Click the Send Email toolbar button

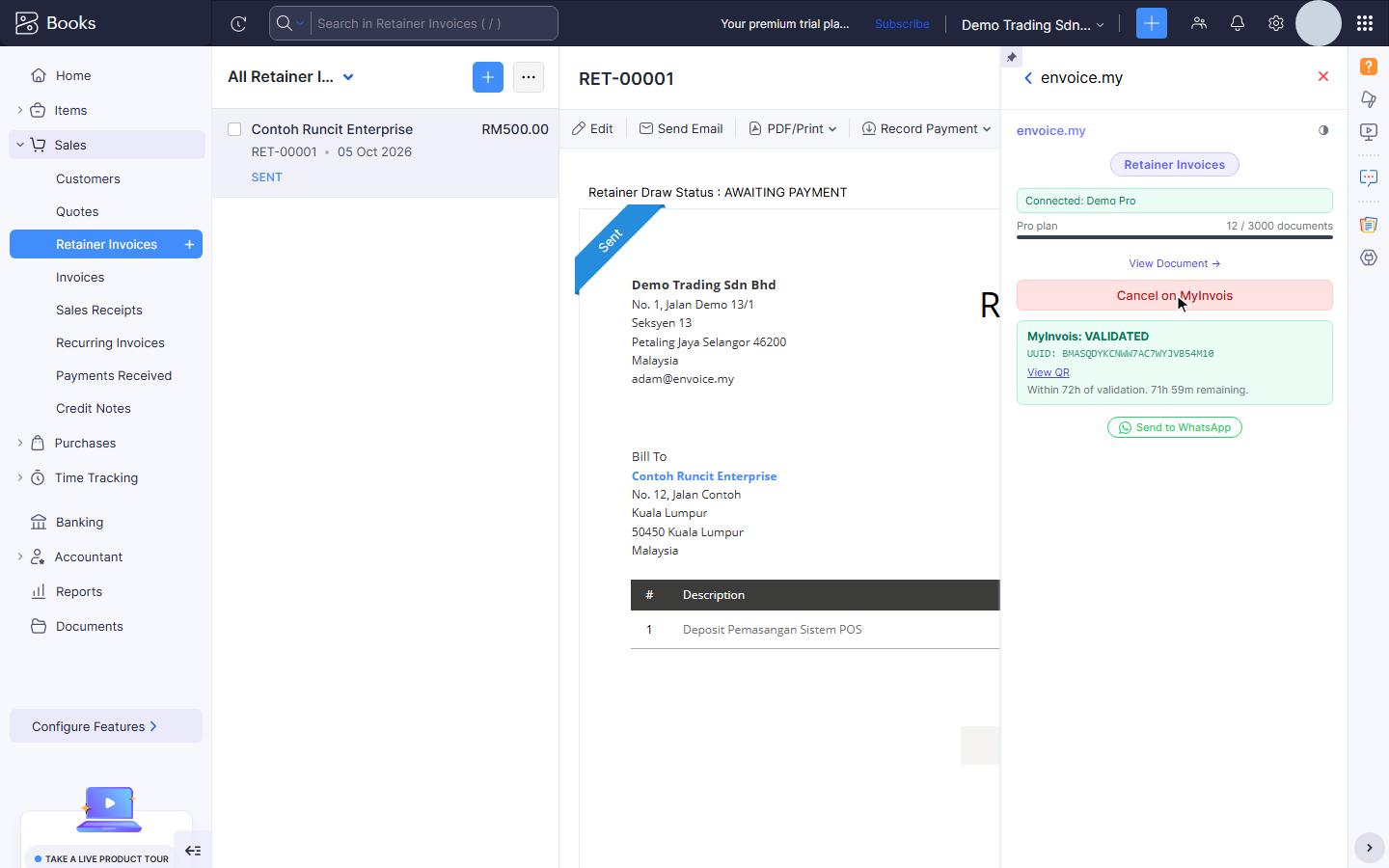point(681,129)
